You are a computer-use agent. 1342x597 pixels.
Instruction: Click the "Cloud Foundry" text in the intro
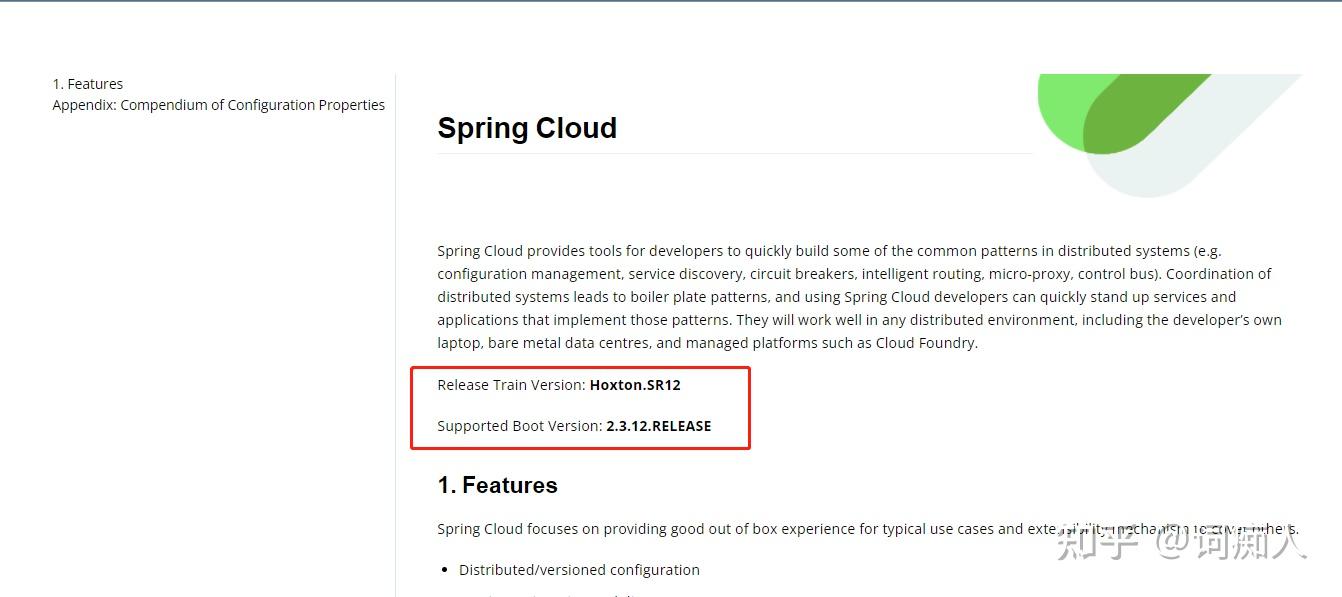coord(925,343)
